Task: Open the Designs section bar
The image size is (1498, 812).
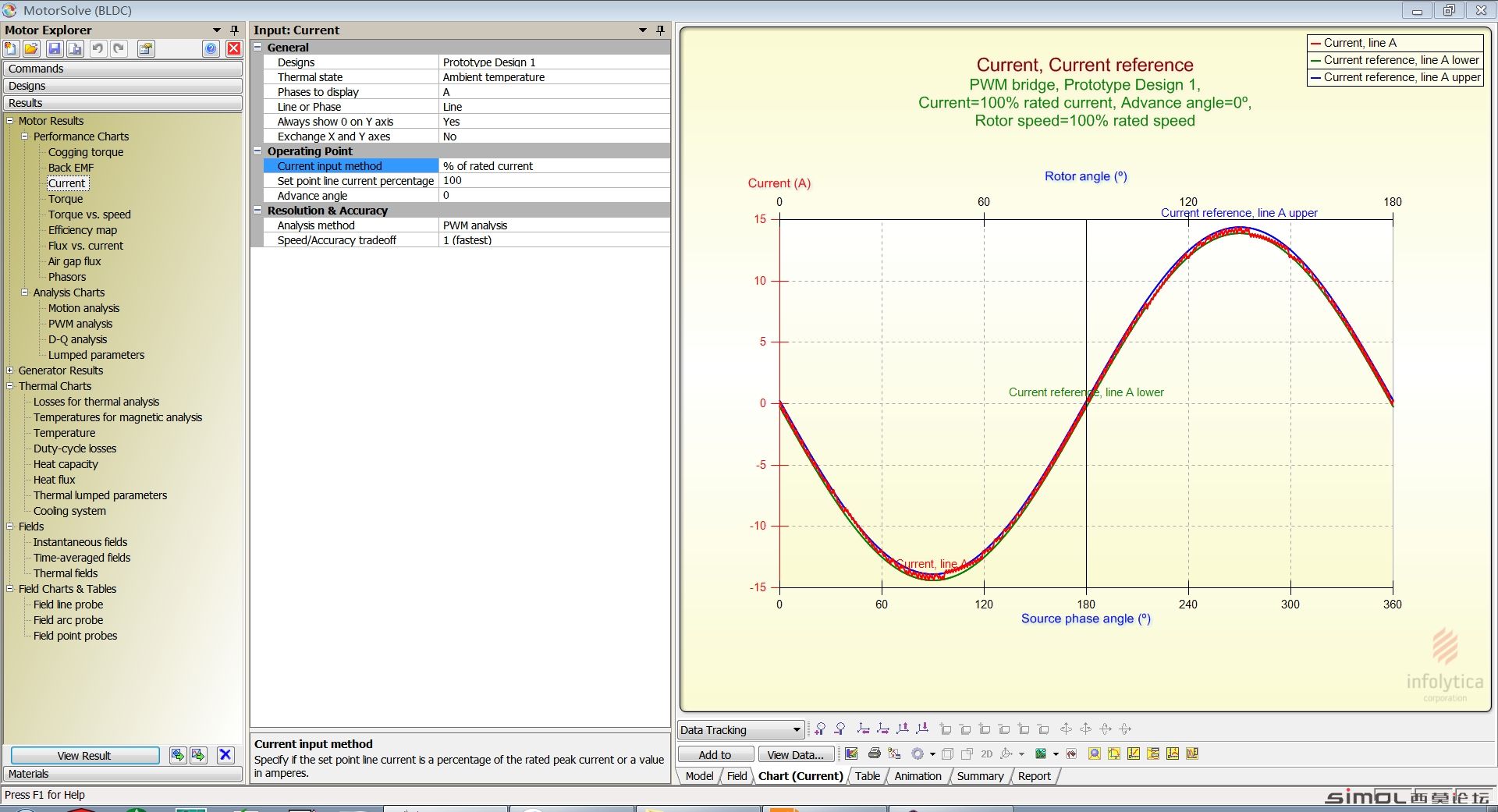Action: (x=122, y=86)
